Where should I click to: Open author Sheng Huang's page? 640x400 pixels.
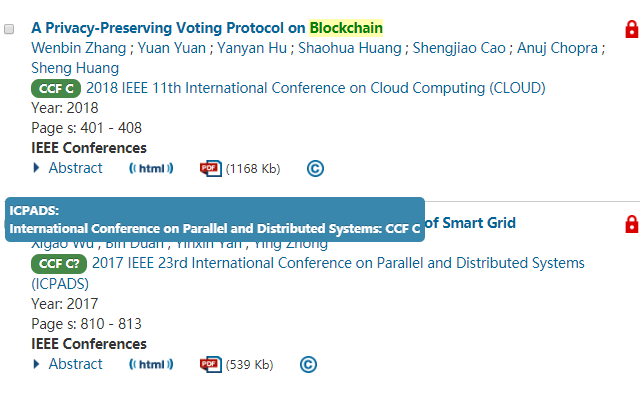click(75, 68)
